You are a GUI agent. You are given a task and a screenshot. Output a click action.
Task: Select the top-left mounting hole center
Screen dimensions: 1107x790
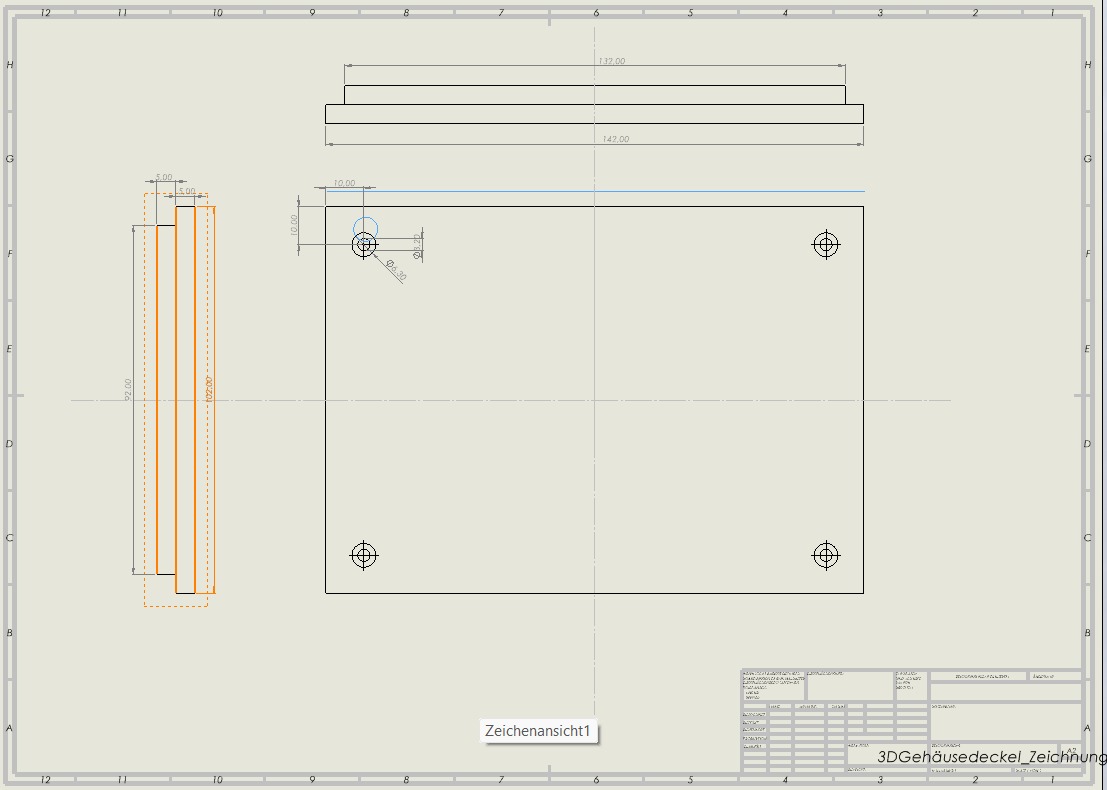pyautogui.click(x=364, y=244)
